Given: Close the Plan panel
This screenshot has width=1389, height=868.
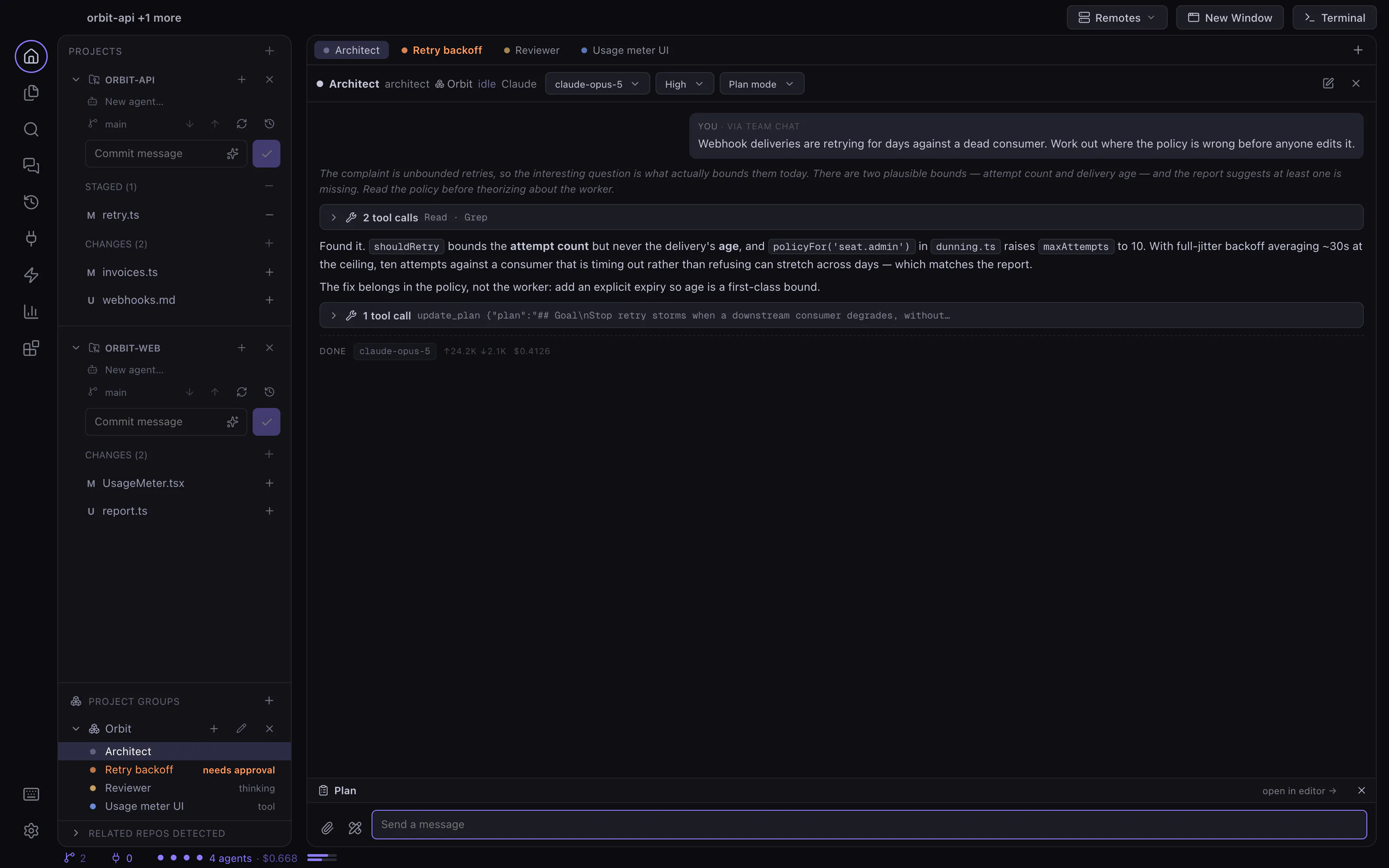Looking at the screenshot, I should click(1362, 791).
